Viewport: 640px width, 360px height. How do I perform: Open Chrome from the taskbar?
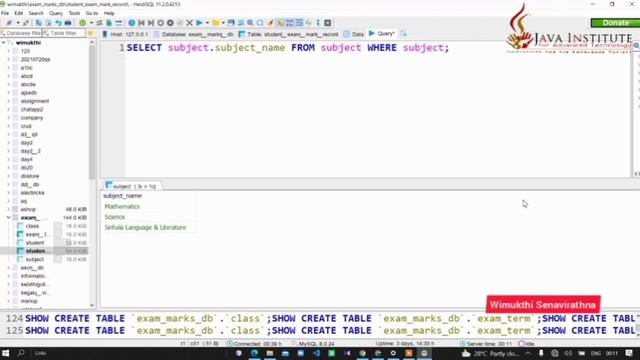point(362,353)
